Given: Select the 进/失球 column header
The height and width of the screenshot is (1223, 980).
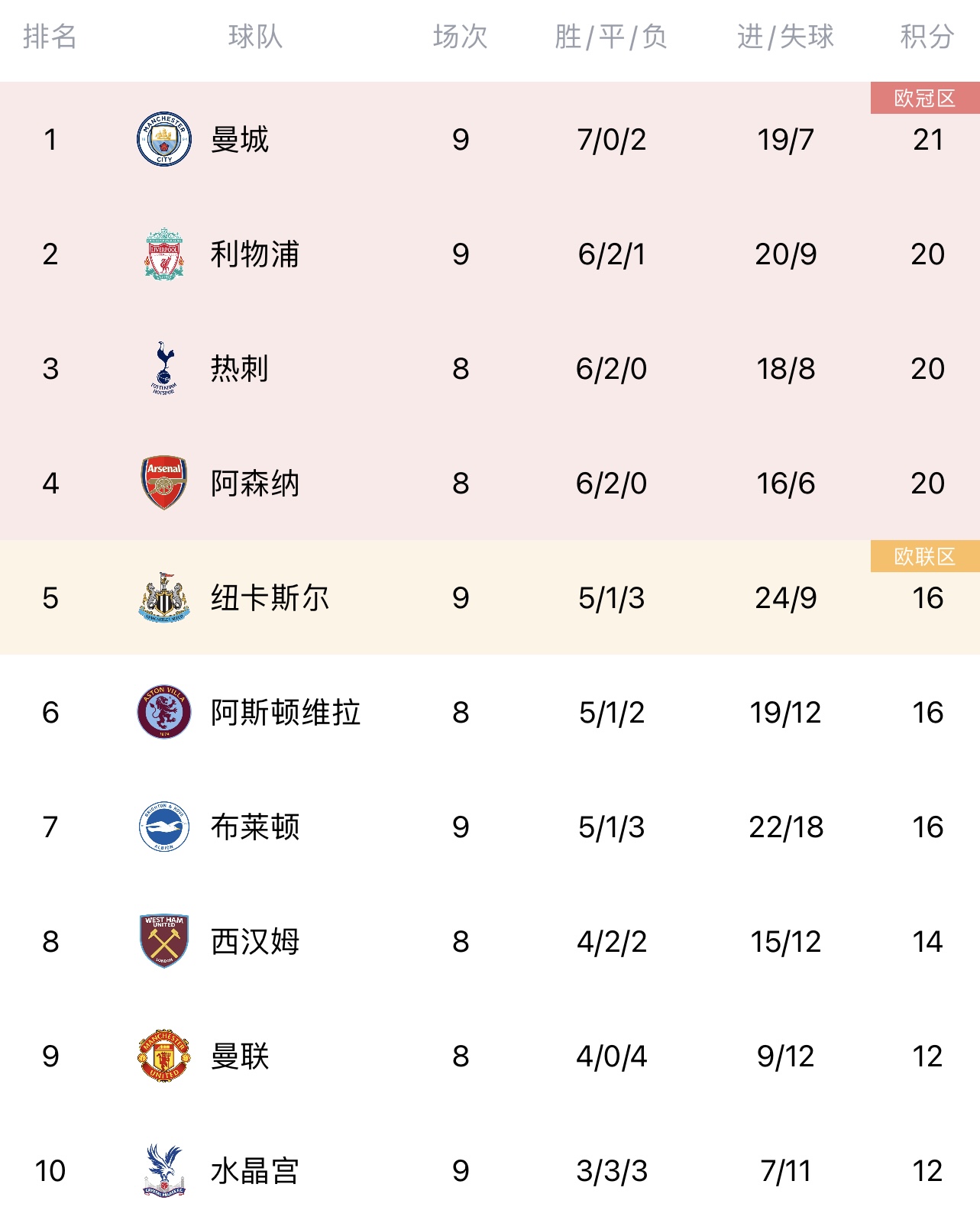Looking at the screenshot, I should [785, 36].
